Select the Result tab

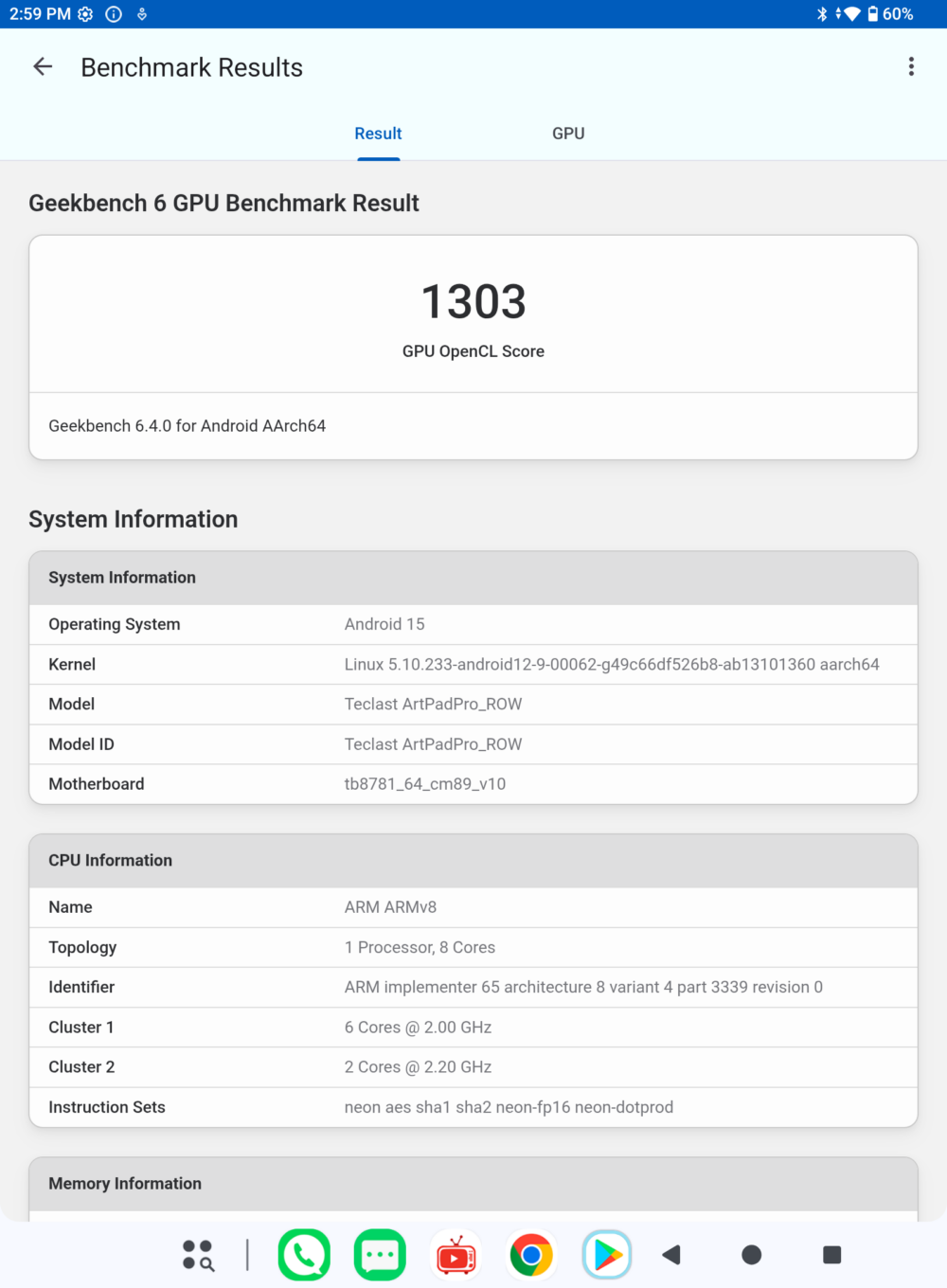tap(378, 134)
